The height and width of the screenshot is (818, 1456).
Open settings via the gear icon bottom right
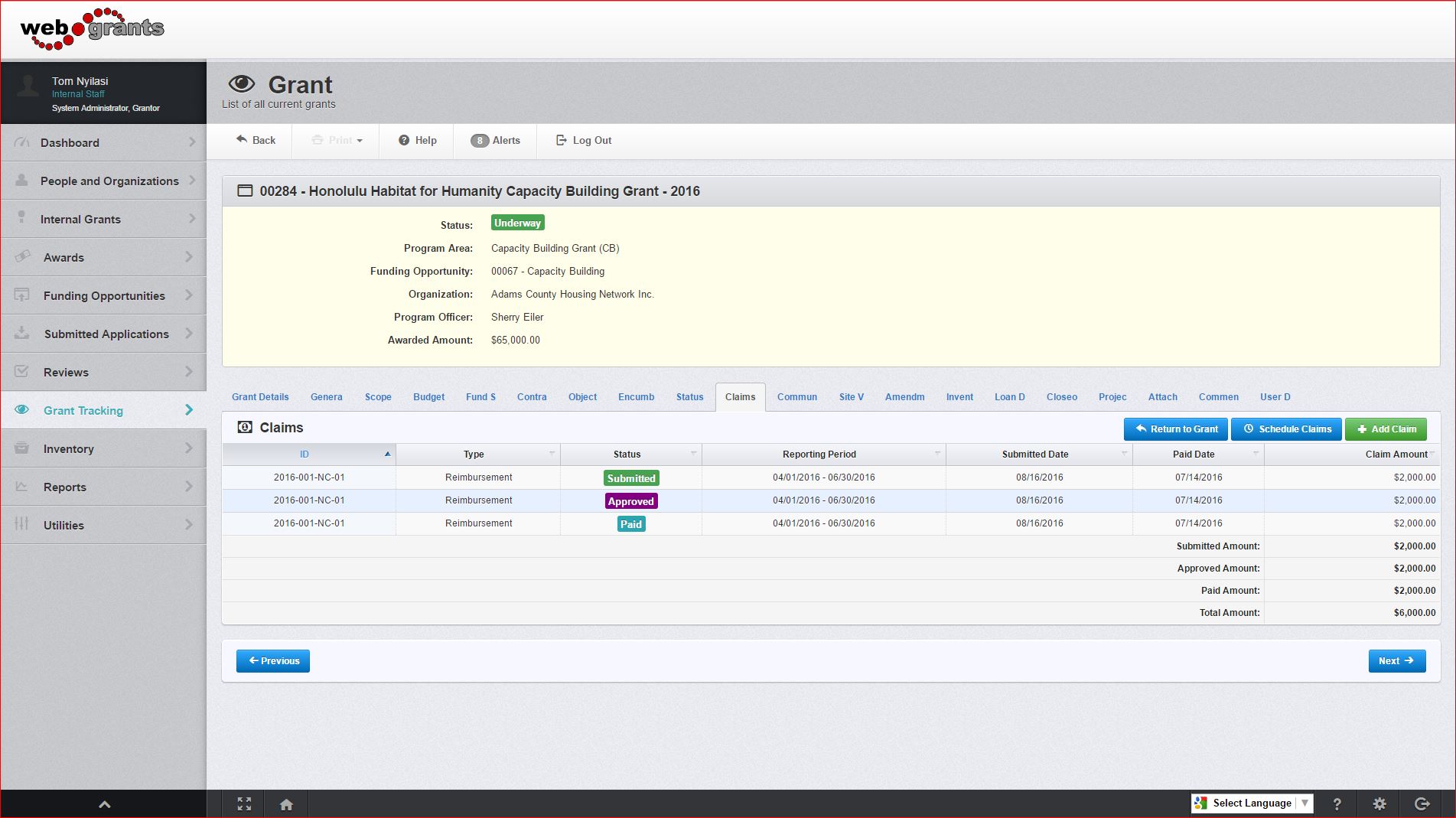click(x=1379, y=804)
